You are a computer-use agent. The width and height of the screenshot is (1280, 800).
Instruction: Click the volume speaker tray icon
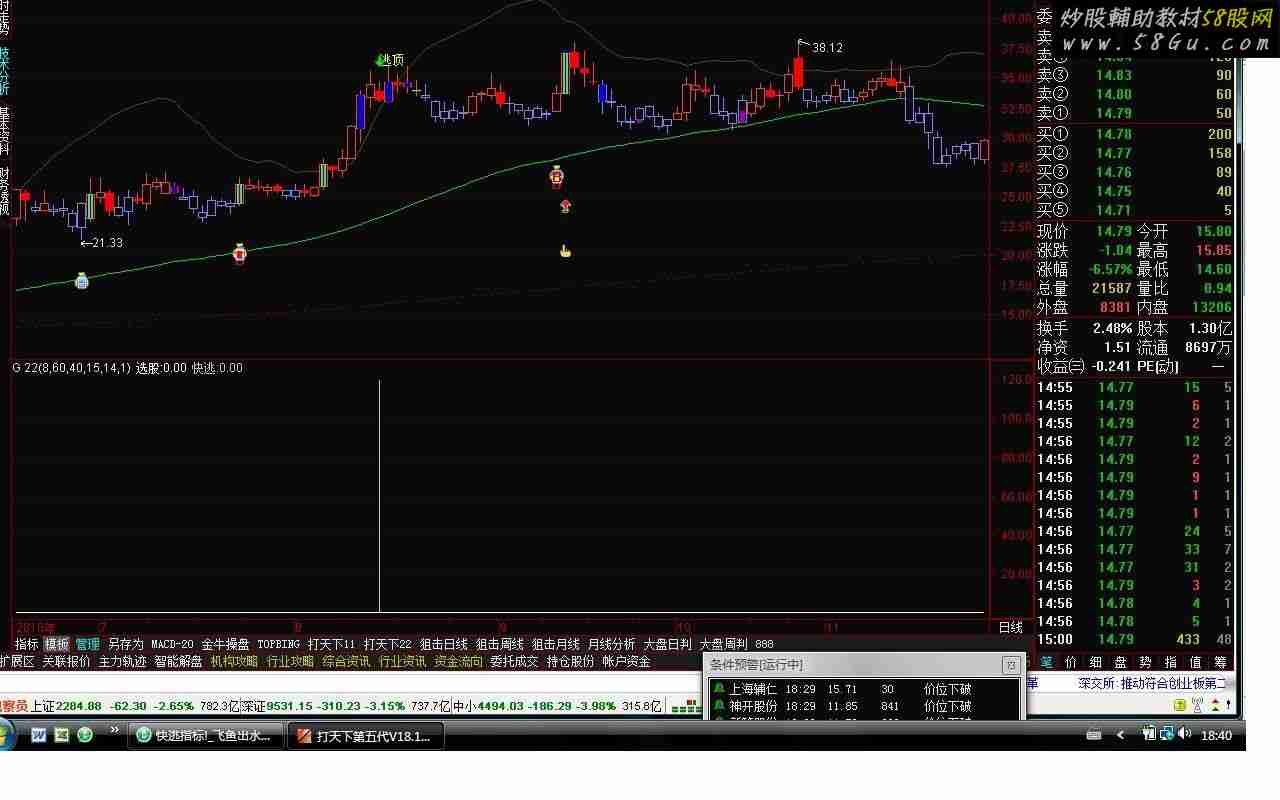1185,734
